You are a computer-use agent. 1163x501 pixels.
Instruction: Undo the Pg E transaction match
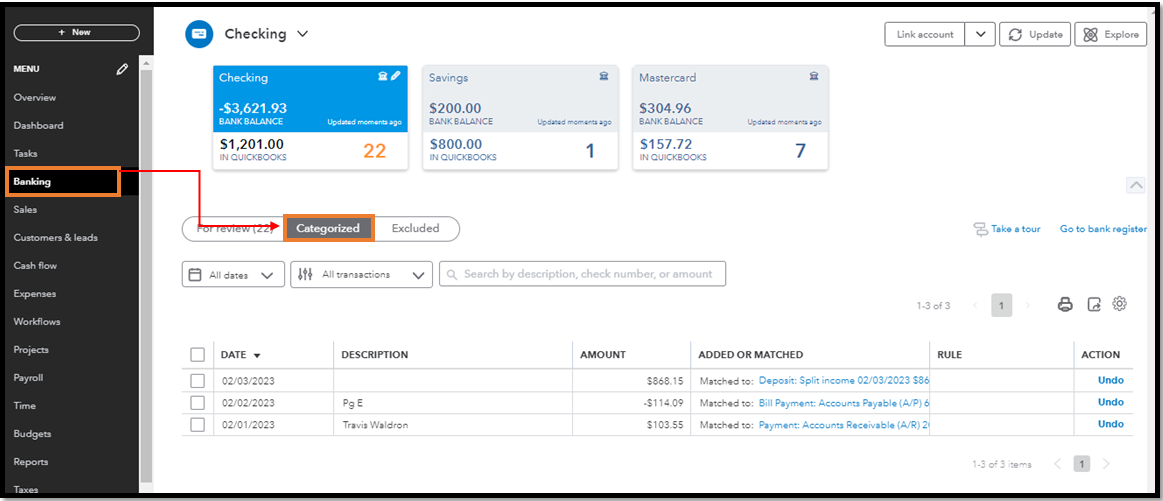[x=1111, y=402]
